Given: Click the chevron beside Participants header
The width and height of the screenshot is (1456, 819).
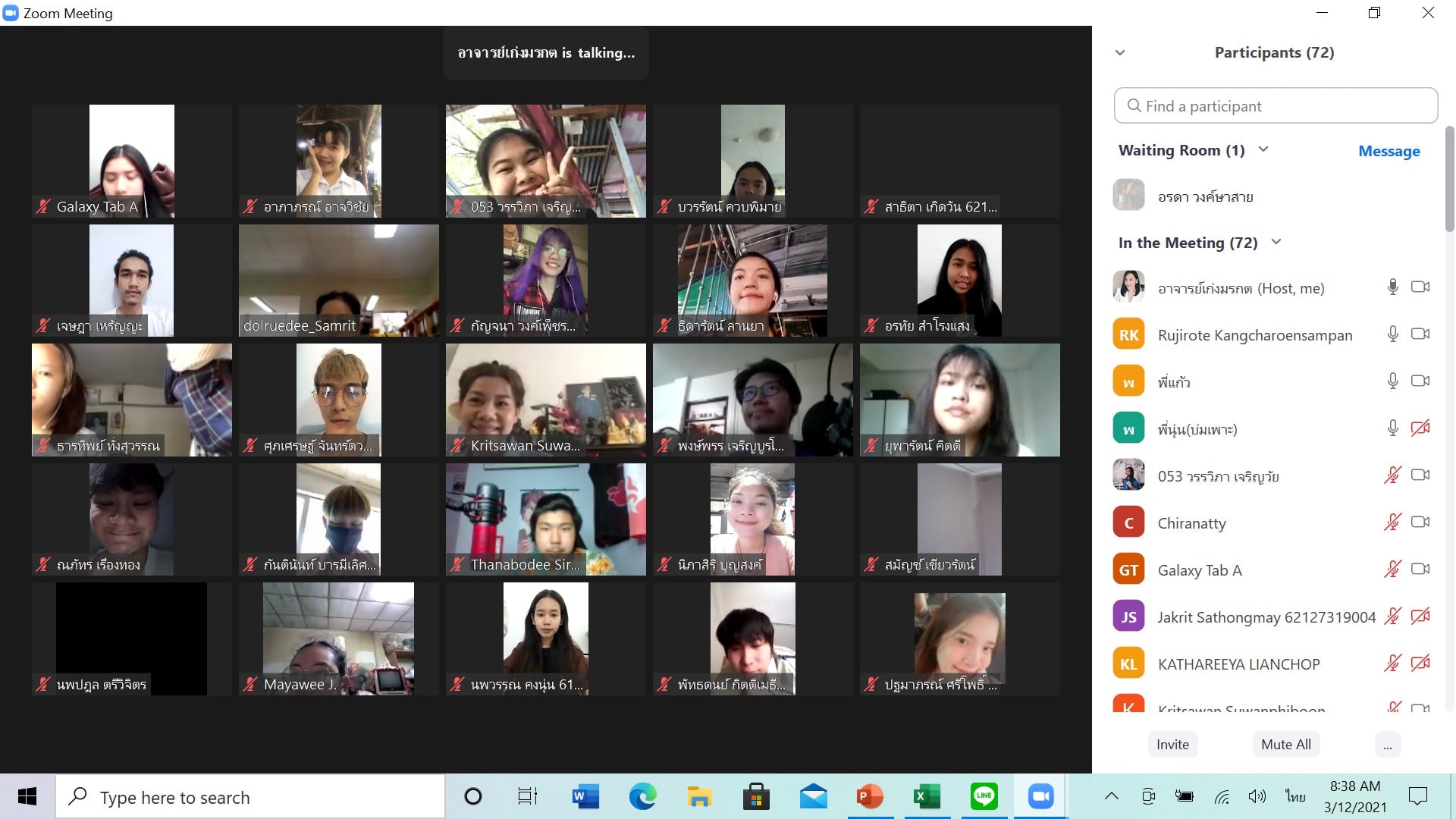Looking at the screenshot, I should click(x=1120, y=52).
